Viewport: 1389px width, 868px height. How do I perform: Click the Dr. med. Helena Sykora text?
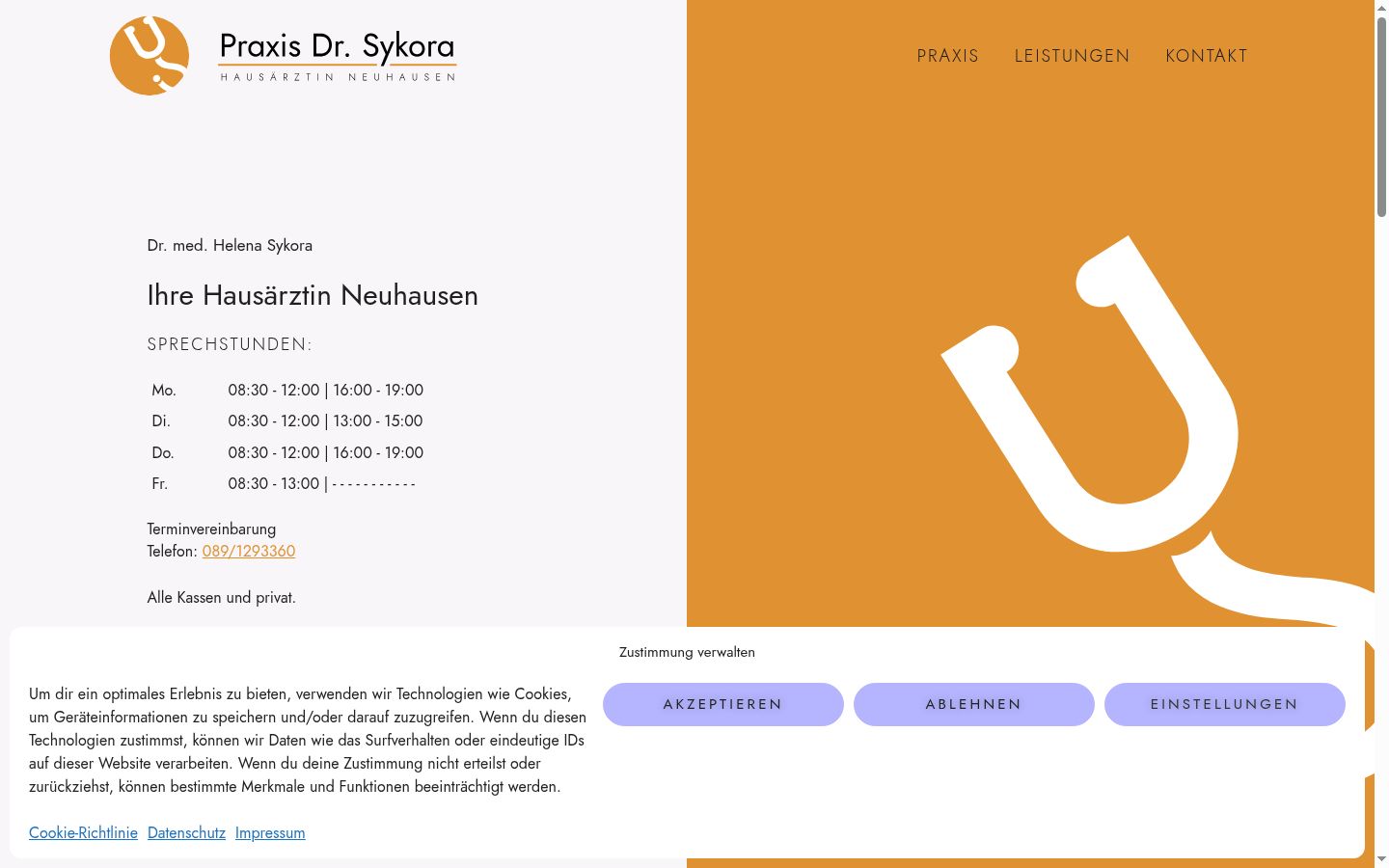pyautogui.click(x=230, y=245)
